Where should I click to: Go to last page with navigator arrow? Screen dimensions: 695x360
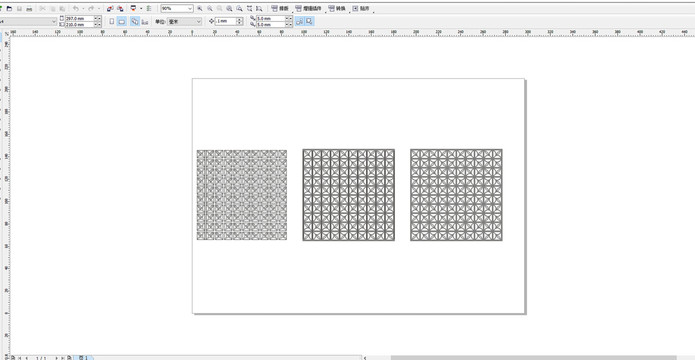(x=62, y=358)
